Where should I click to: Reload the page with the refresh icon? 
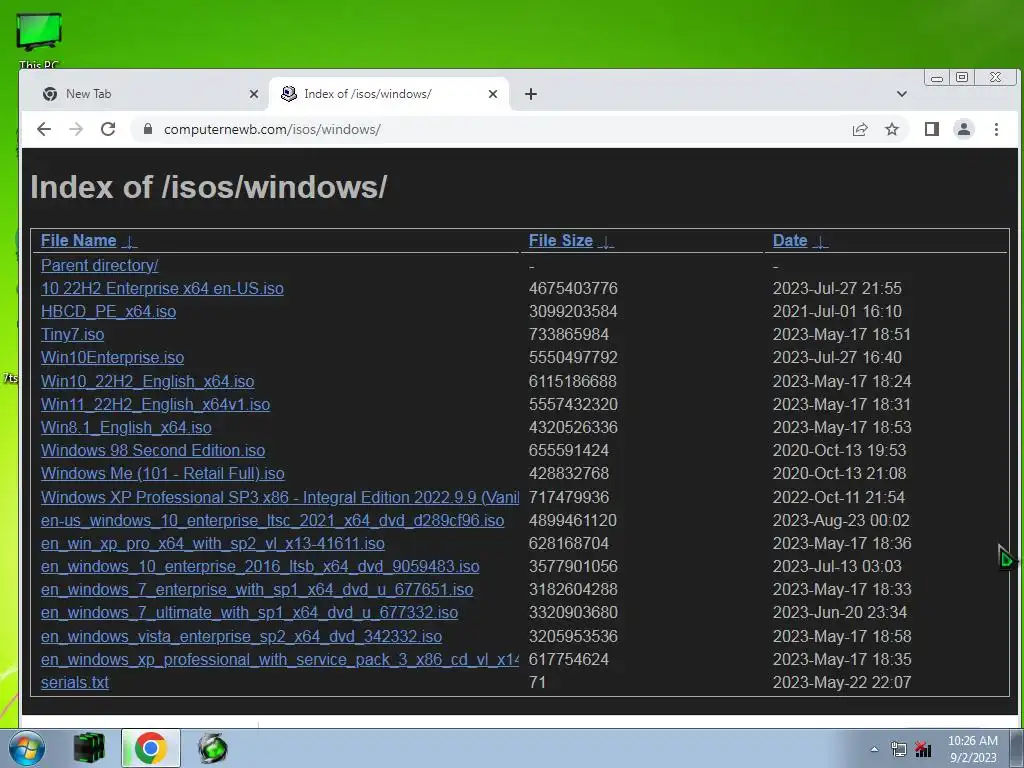point(108,129)
